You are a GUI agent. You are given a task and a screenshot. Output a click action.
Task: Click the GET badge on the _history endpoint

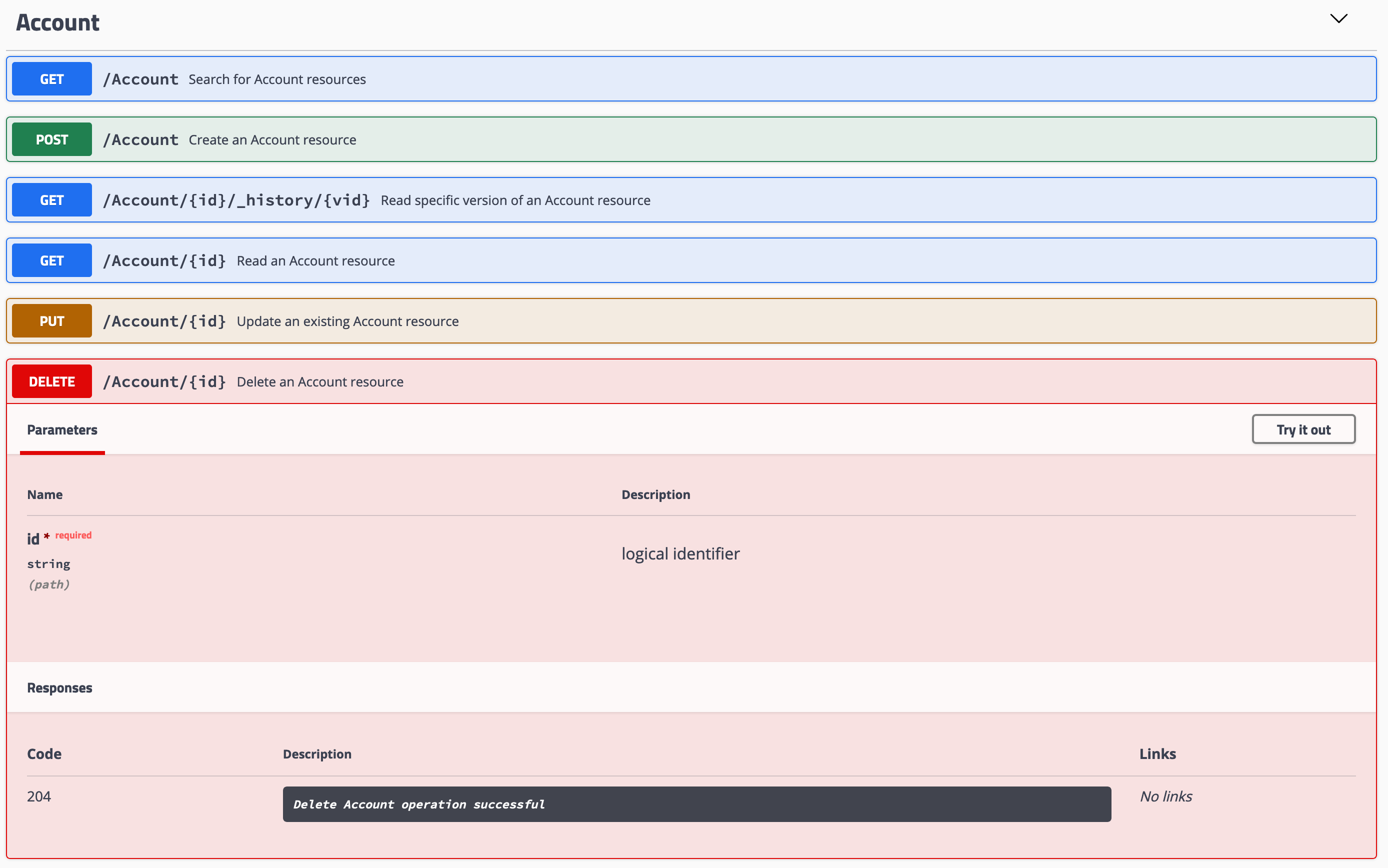point(51,200)
